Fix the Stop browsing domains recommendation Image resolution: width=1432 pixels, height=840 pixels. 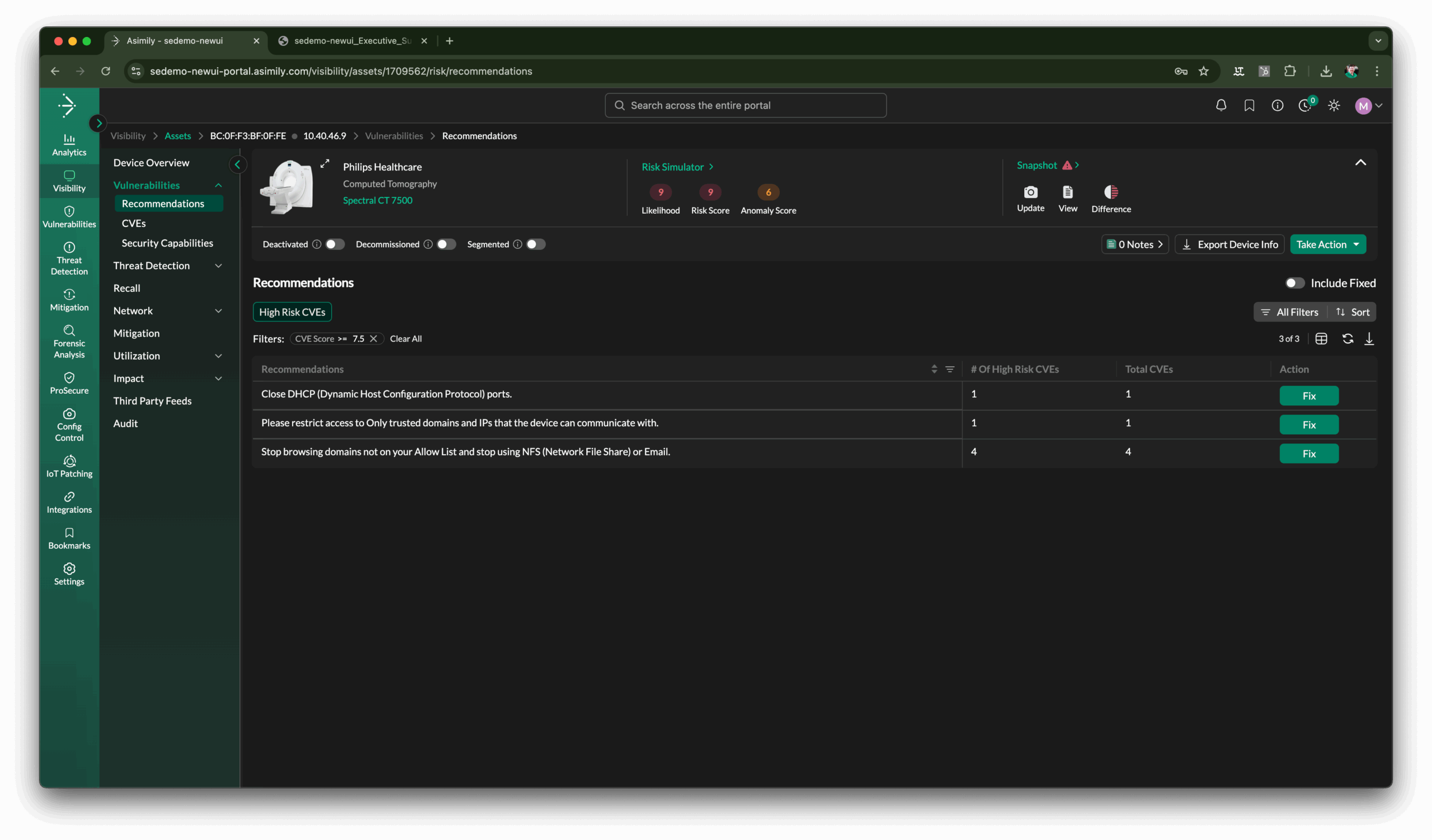[1309, 454]
